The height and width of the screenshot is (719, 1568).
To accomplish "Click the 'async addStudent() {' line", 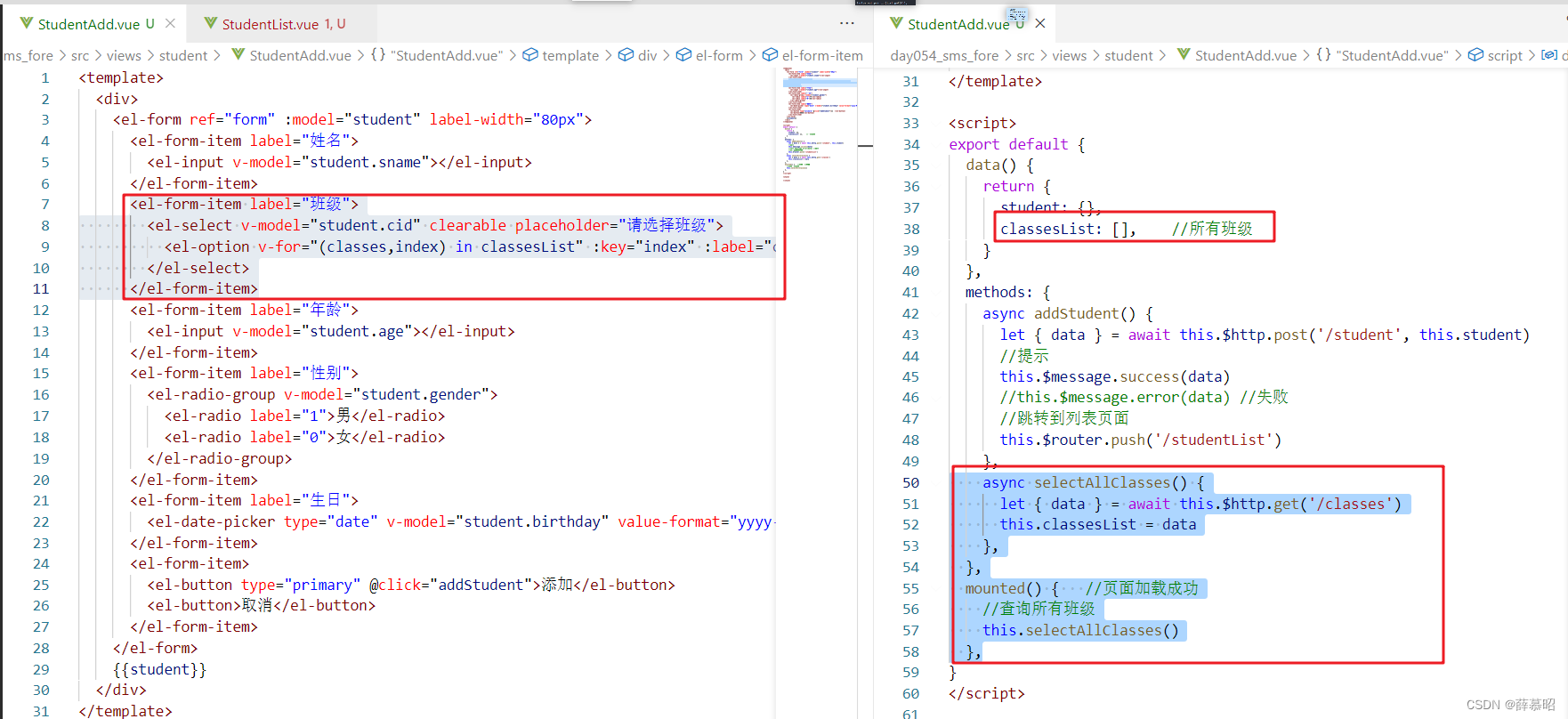I will point(1068,313).
